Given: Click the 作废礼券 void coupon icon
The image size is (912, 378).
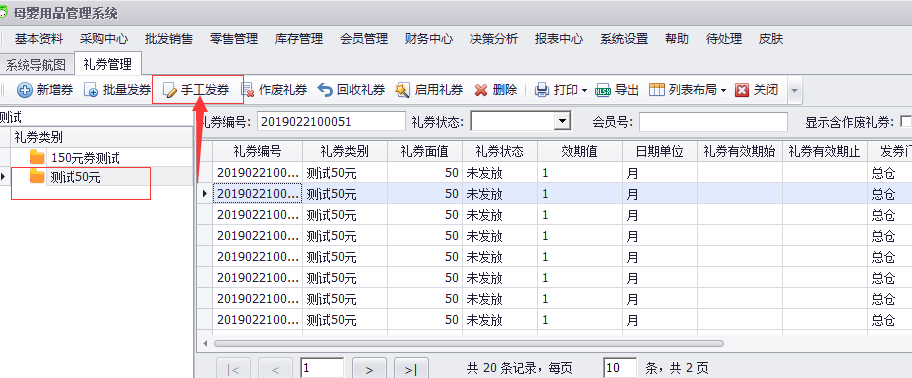Looking at the screenshot, I should click(x=248, y=90).
